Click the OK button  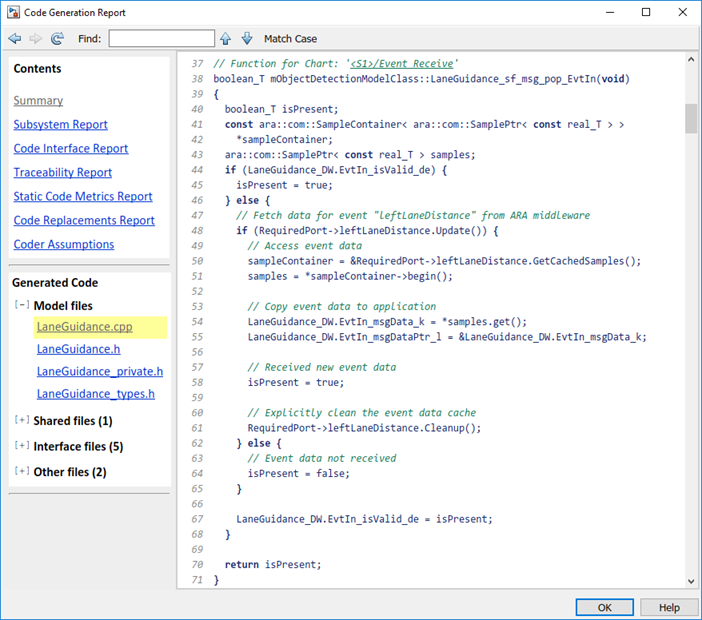pyautogui.click(x=604, y=607)
